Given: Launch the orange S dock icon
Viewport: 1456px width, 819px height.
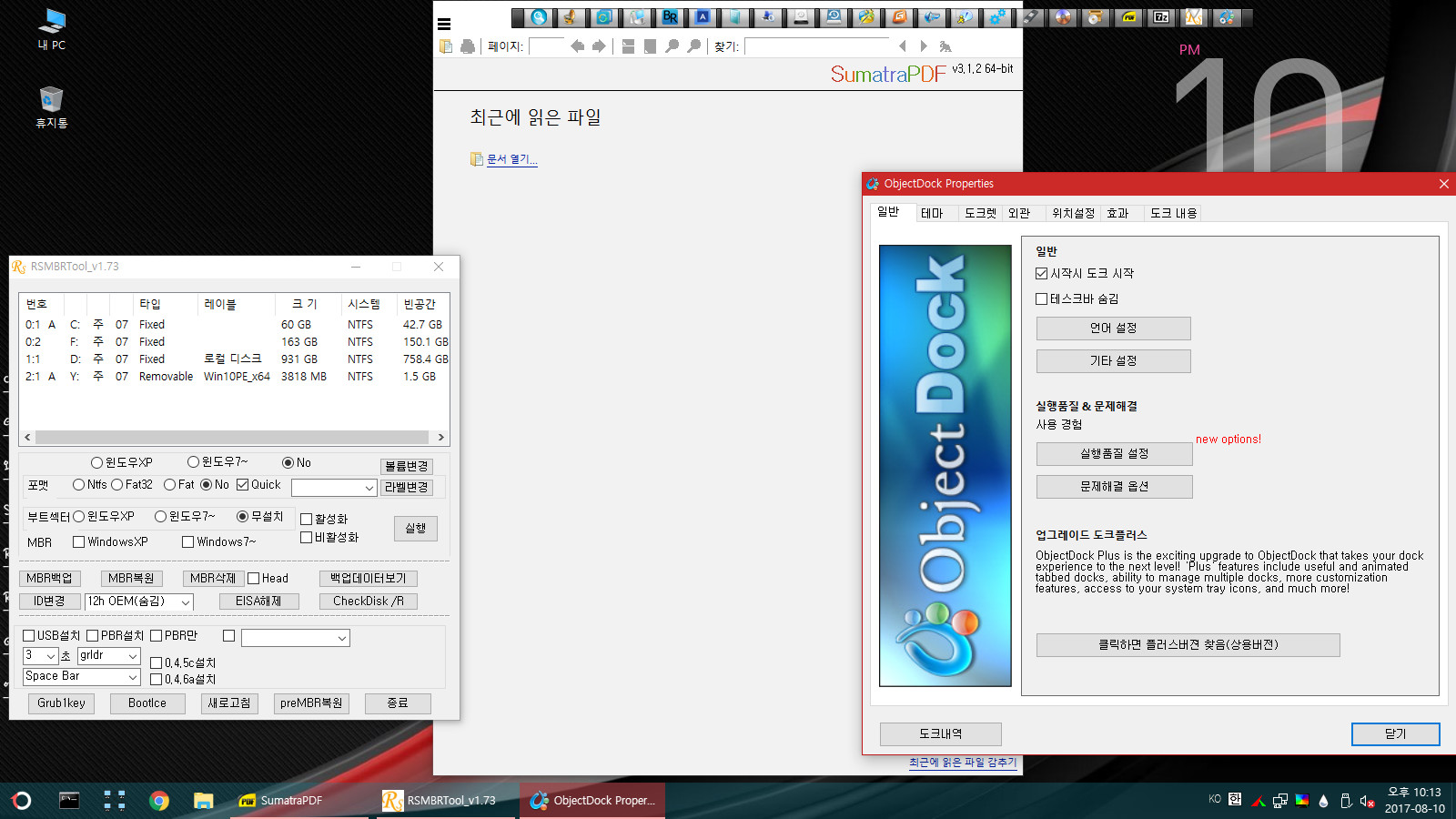Looking at the screenshot, I should pos(899,17).
